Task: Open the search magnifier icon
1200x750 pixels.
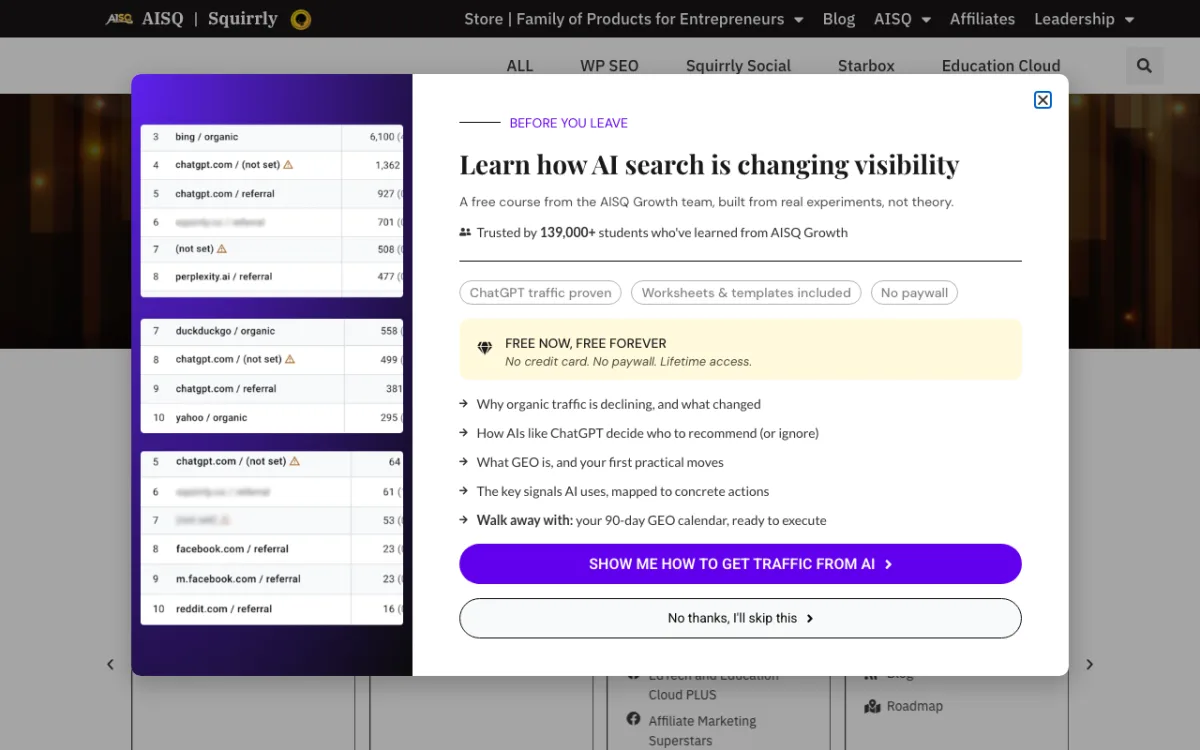Action: point(1144,66)
